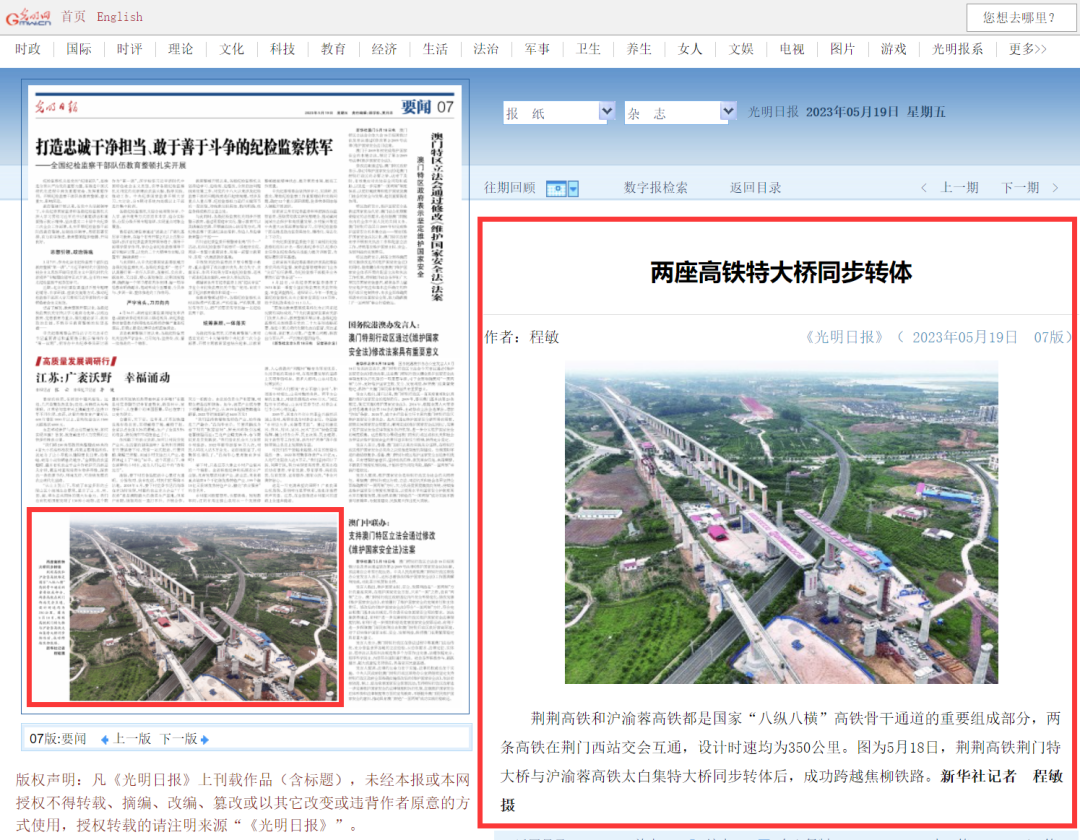Open the 生活 navigation item
The height and width of the screenshot is (840, 1080).
click(x=435, y=49)
